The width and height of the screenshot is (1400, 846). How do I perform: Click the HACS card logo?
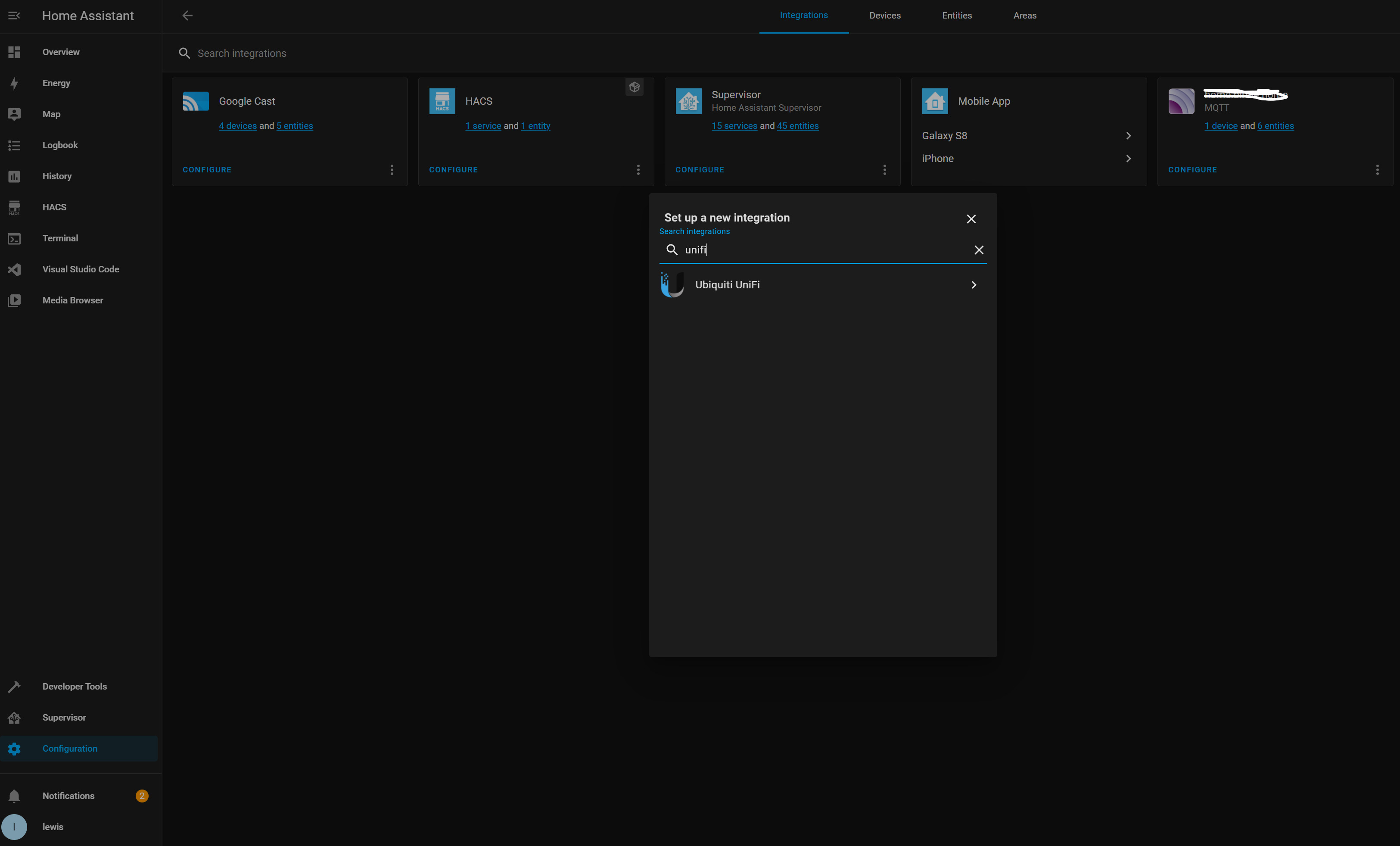click(x=442, y=101)
